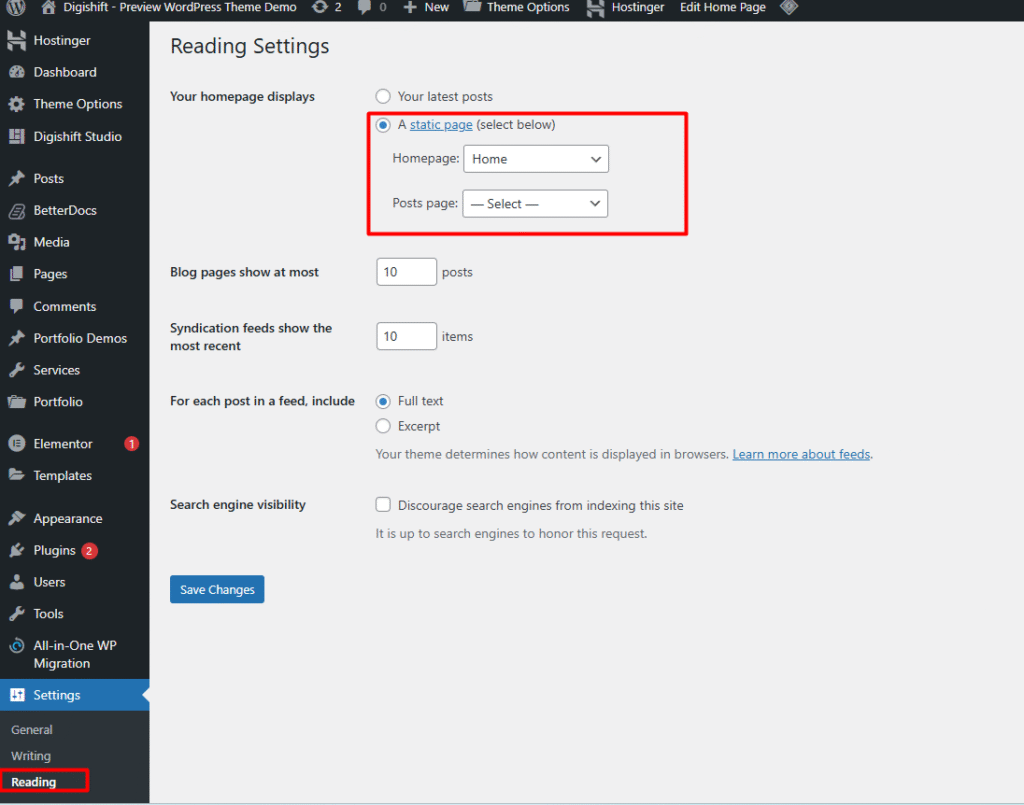Screen dimensions: 1024x805
Task: Click the Save Changes button
Action: point(217,590)
